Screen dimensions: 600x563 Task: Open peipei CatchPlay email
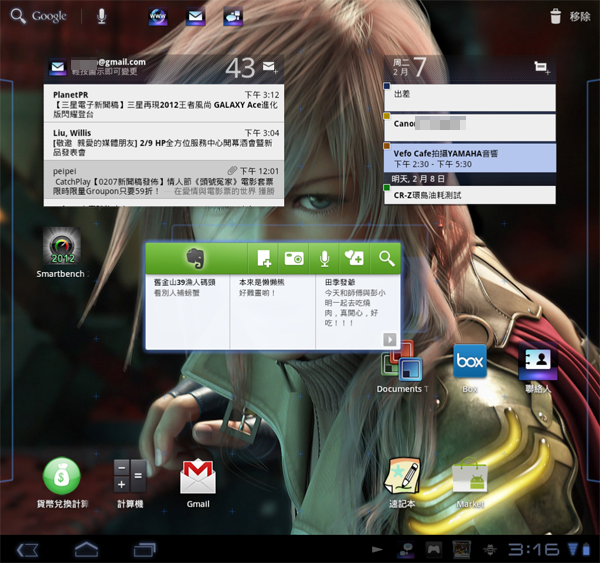pos(164,180)
